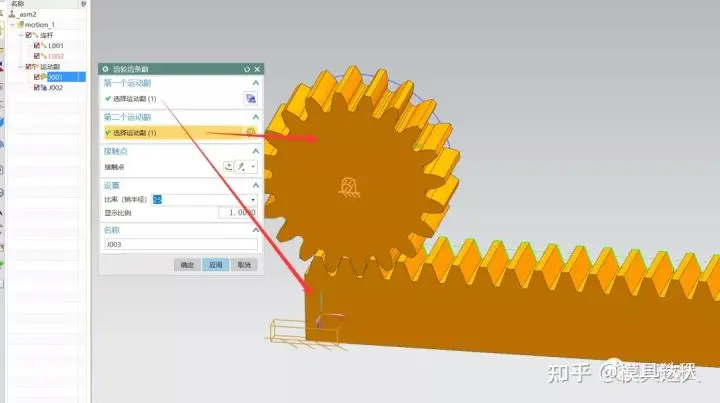Collapse the 接触点 section

click(x=256, y=151)
